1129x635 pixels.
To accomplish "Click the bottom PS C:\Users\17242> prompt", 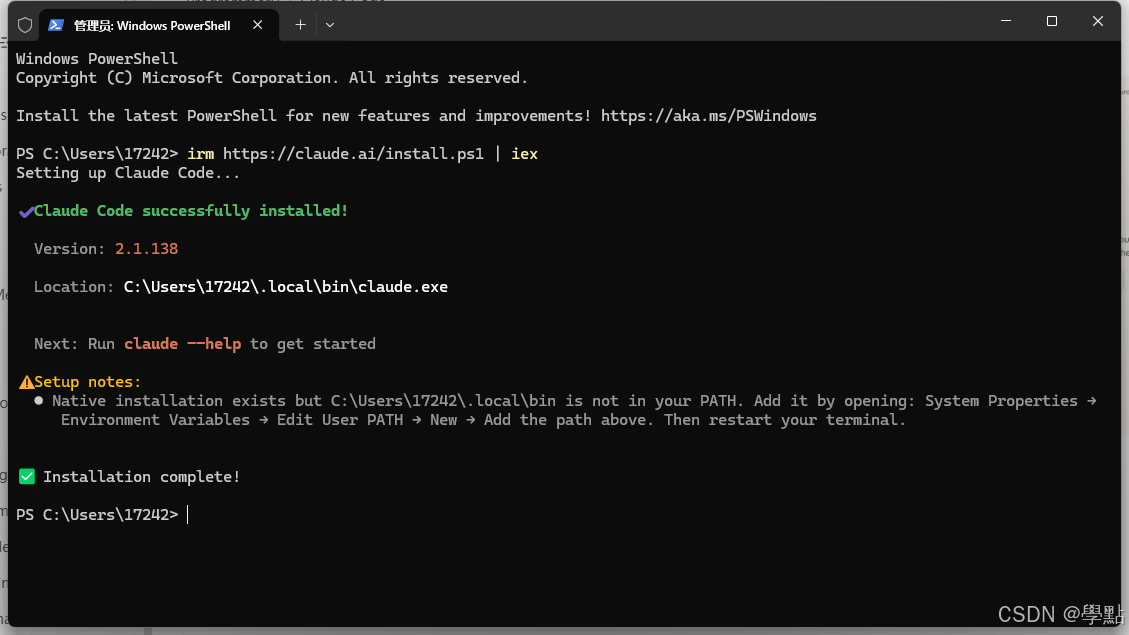I will 96,515.
